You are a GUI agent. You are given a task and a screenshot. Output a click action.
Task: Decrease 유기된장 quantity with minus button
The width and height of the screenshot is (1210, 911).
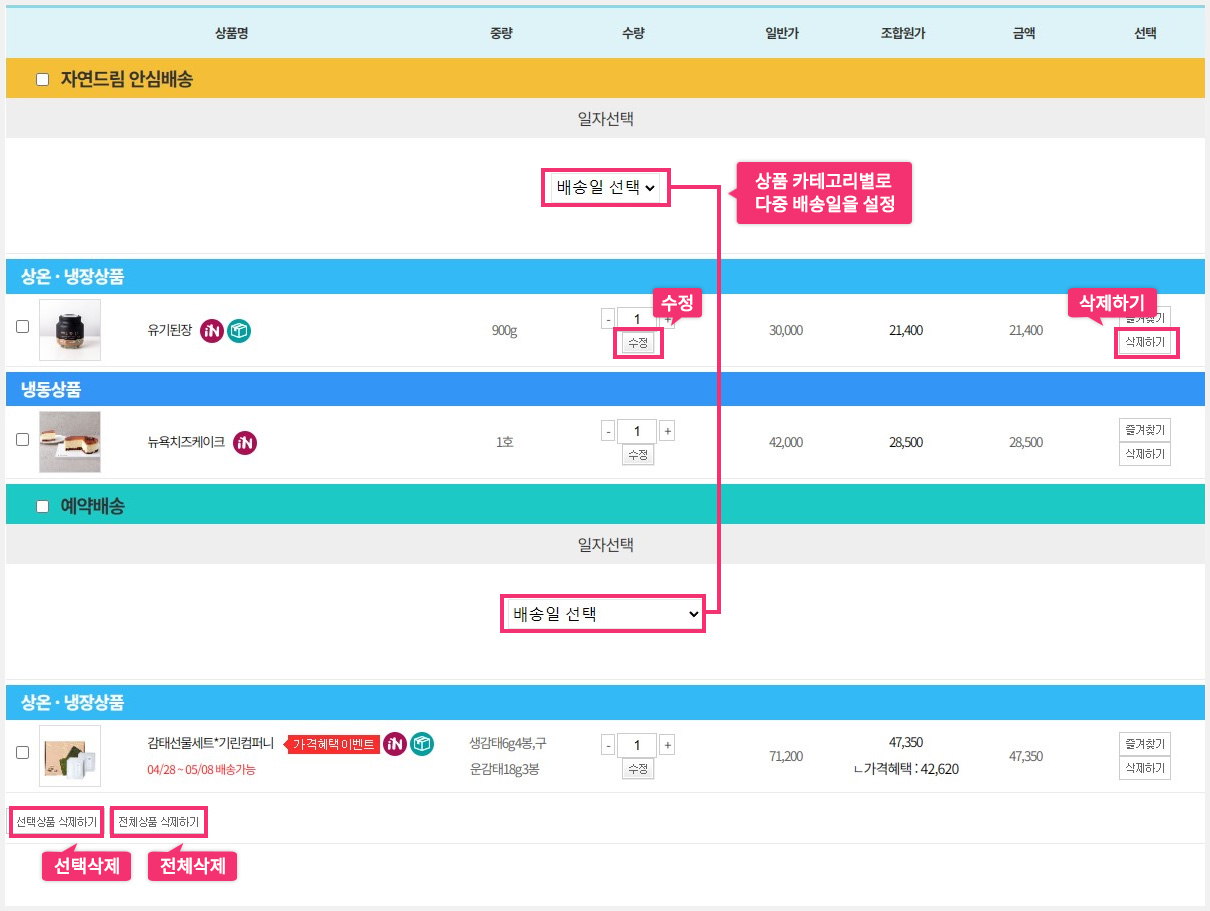[608, 319]
